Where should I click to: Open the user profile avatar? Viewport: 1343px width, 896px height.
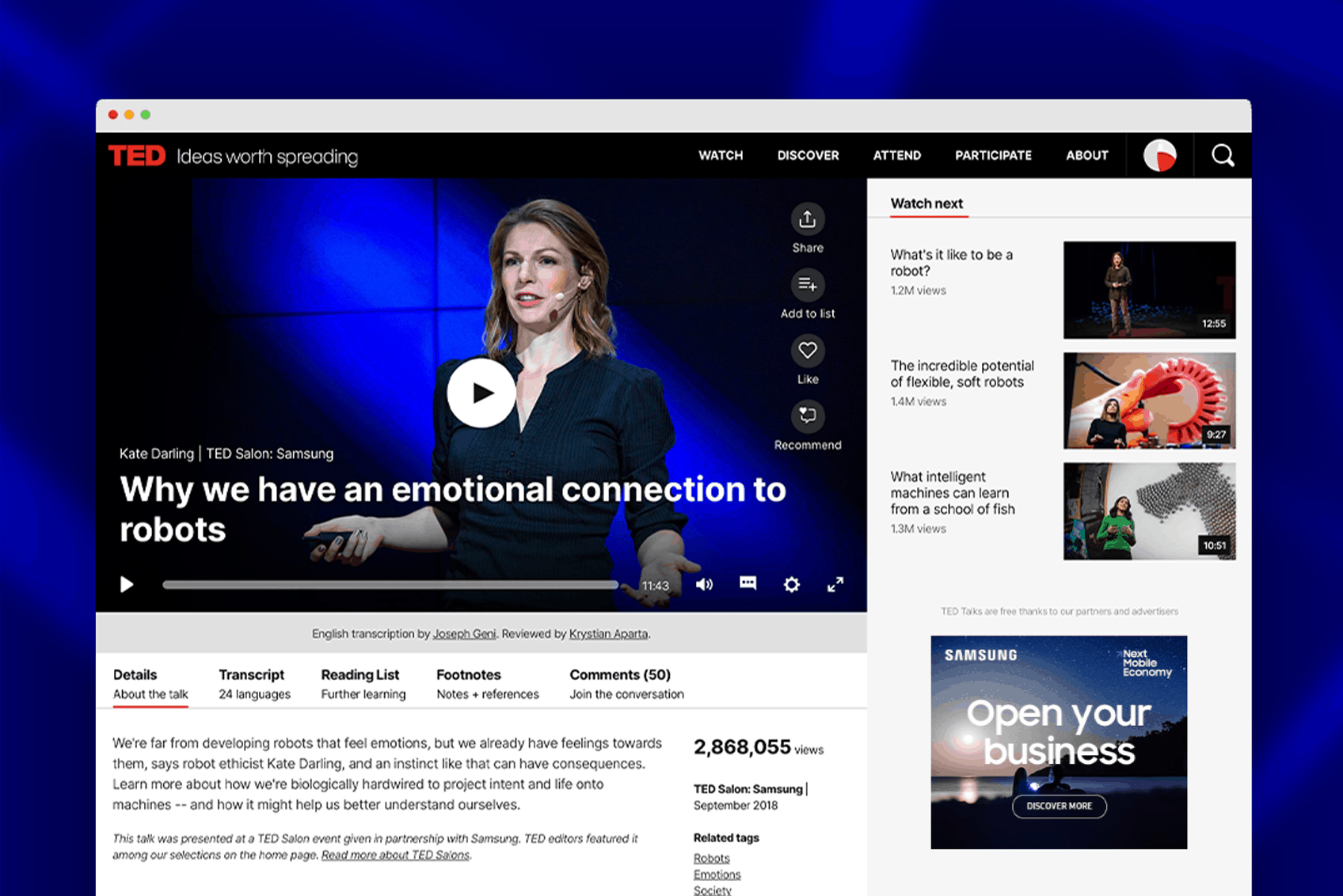click(x=1160, y=155)
